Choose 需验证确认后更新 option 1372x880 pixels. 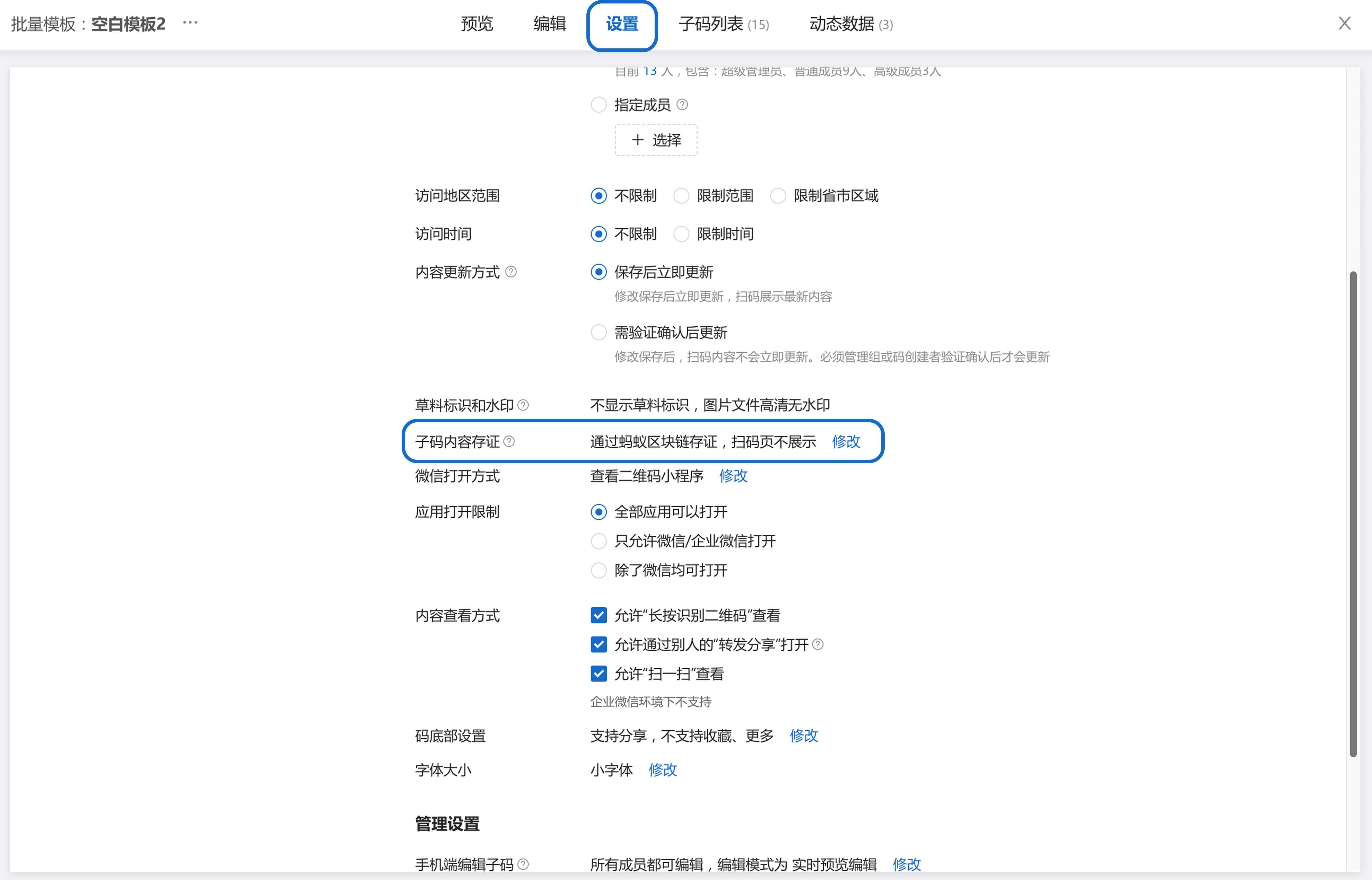[x=598, y=333]
